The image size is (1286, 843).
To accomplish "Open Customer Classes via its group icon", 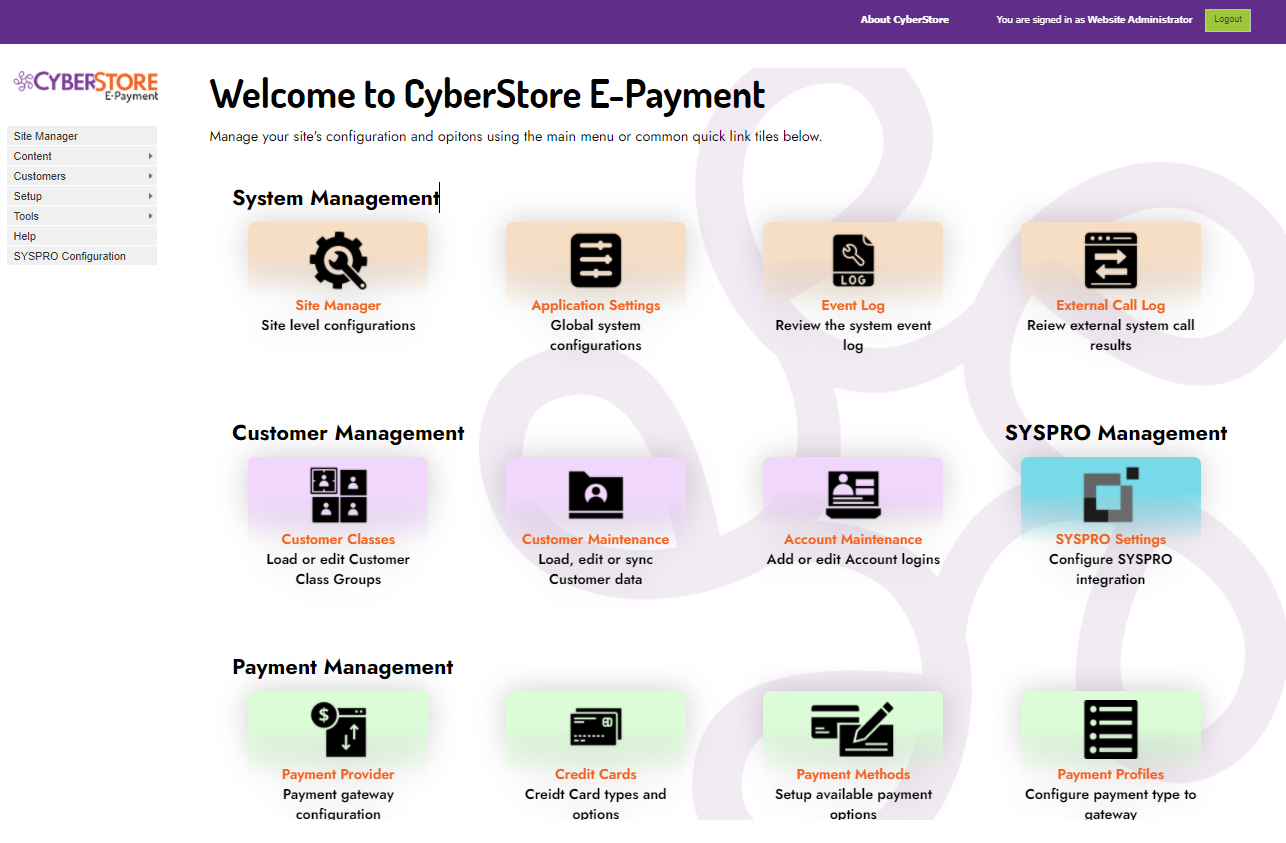I will 337,494.
